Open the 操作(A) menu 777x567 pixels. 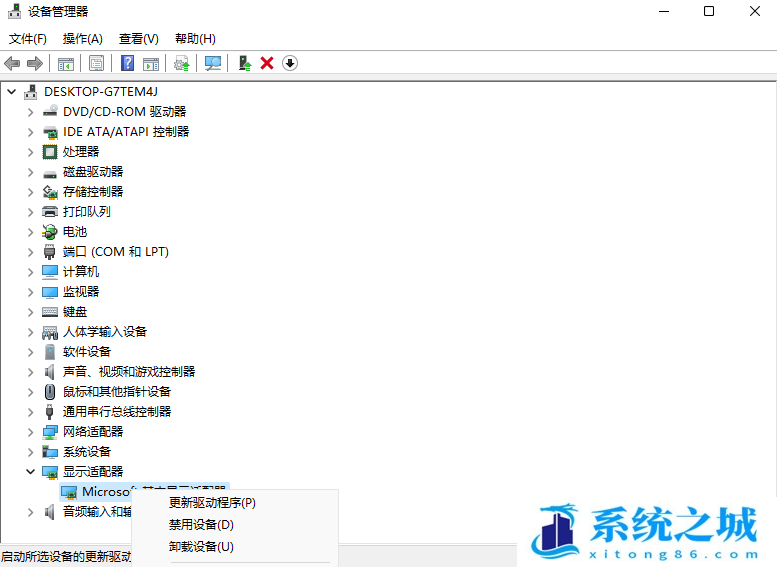click(x=83, y=39)
